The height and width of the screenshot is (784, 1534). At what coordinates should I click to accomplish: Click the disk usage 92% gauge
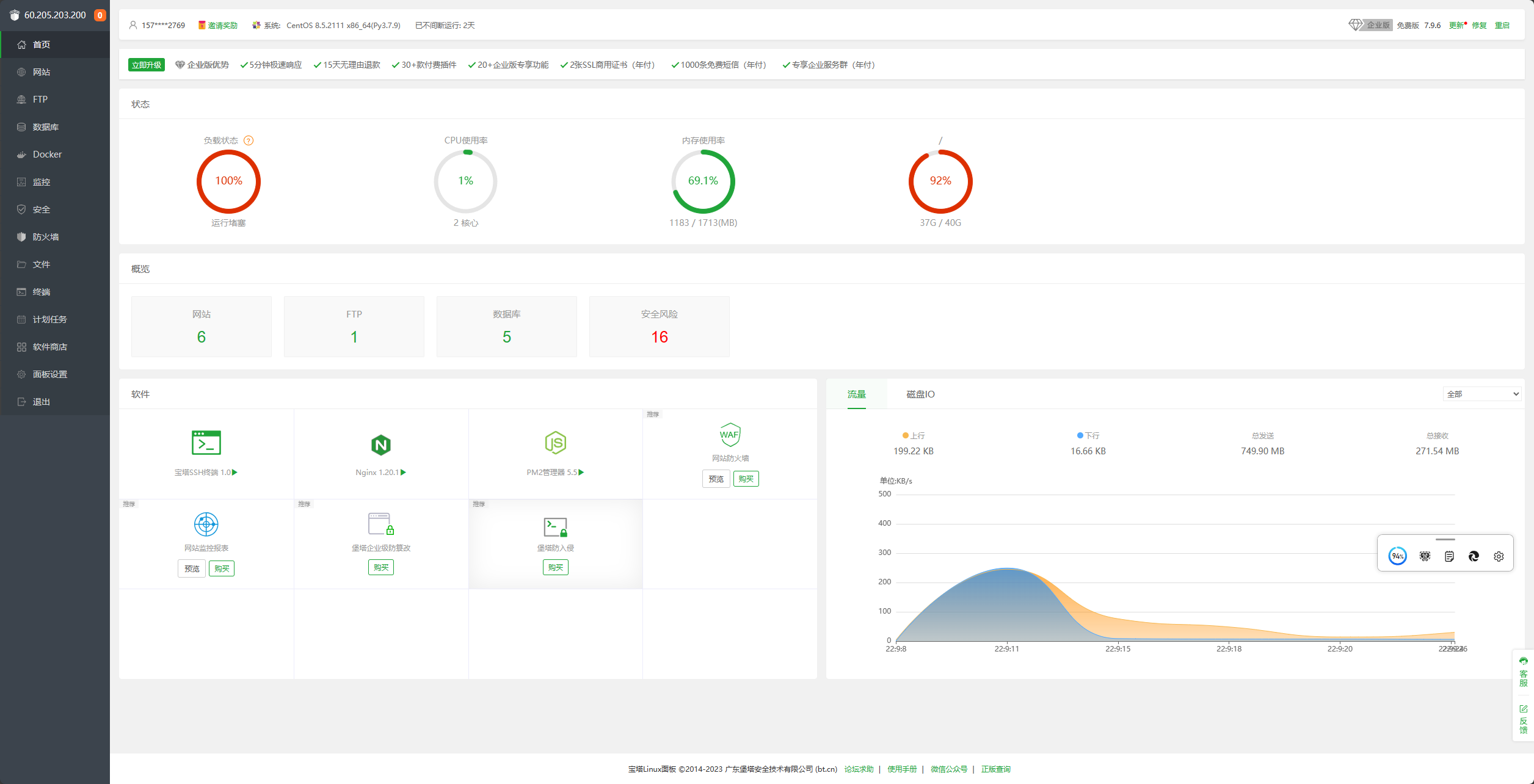940,181
